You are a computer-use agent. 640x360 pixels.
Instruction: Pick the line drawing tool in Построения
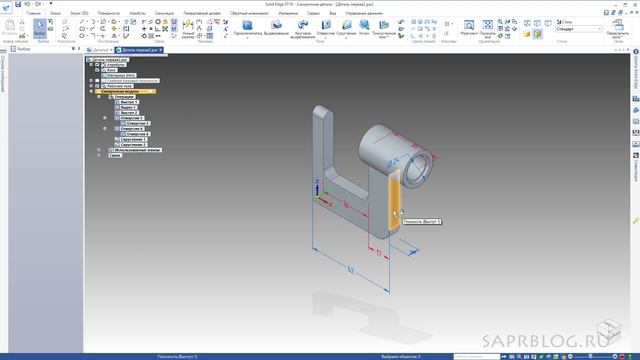tap(82, 22)
